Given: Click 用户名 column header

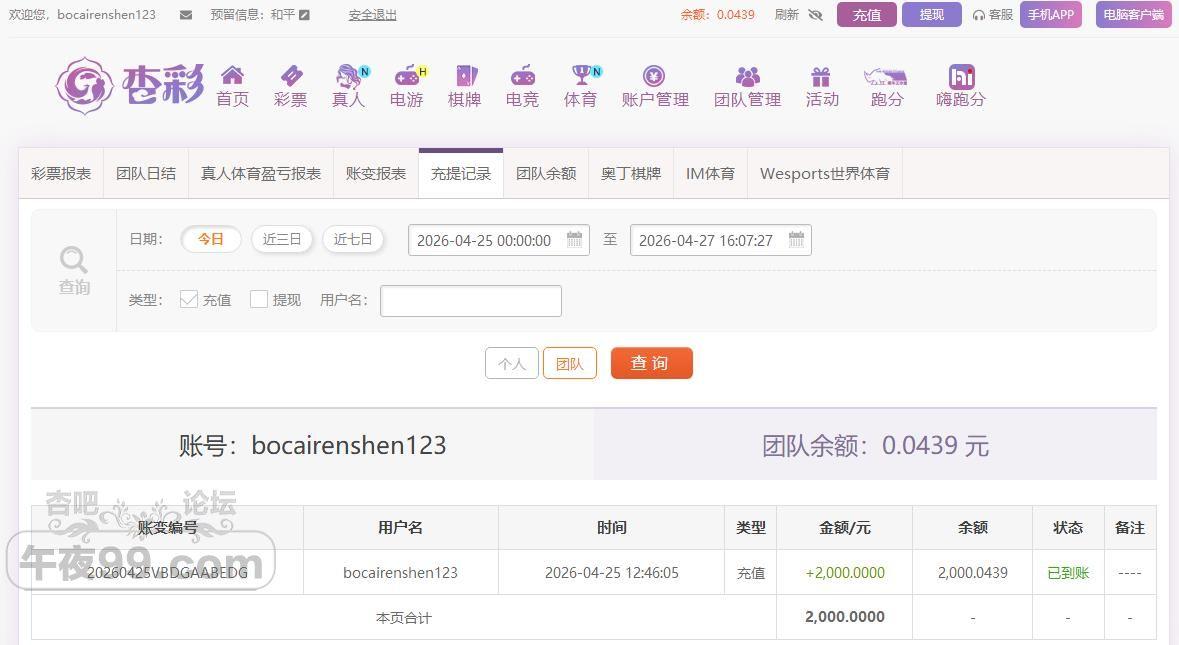Looking at the screenshot, I should (401, 528).
